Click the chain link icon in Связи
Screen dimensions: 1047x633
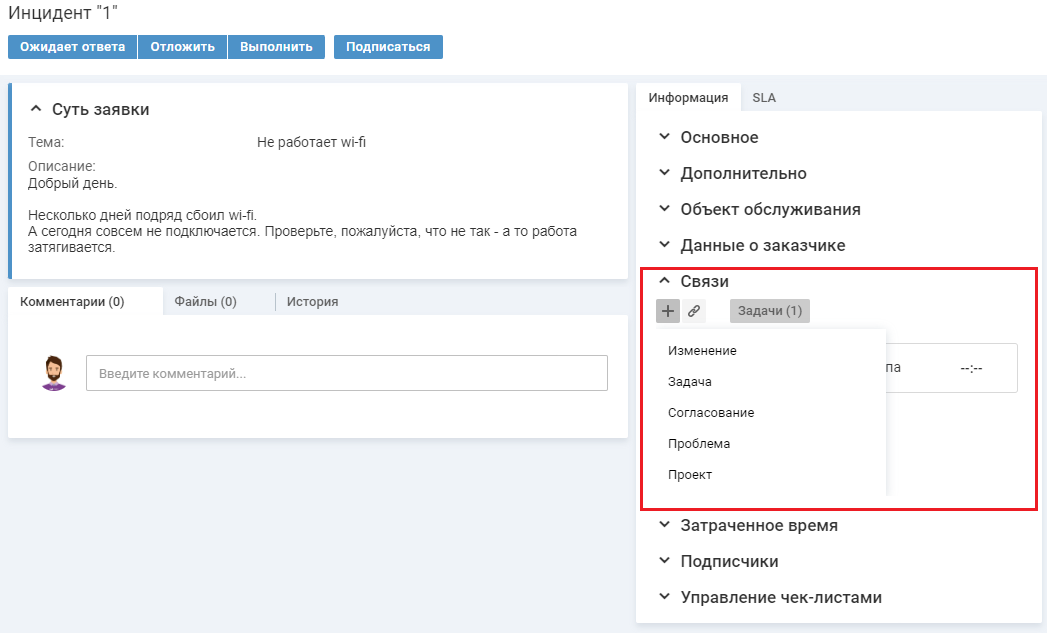click(693, 311)
